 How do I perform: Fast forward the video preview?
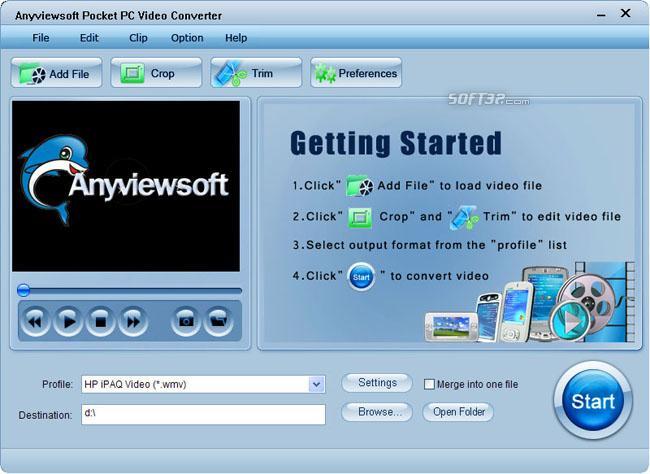[x=133, y=321]
